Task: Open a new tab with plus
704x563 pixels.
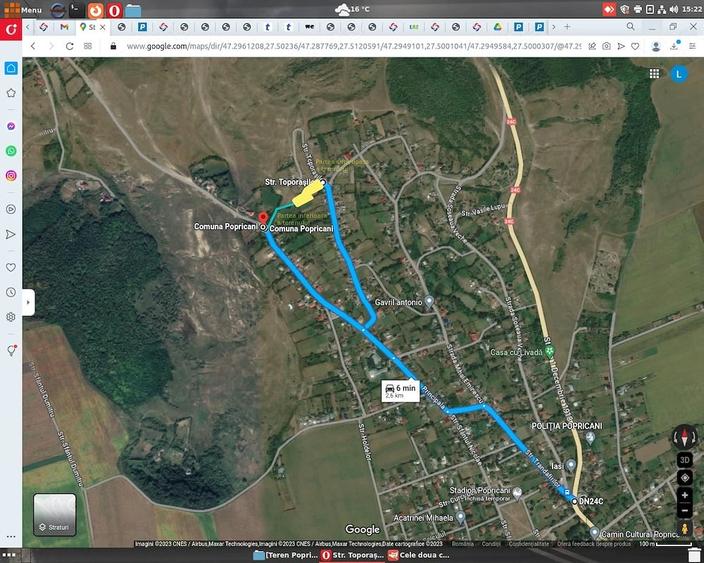Action: (567, 27)
